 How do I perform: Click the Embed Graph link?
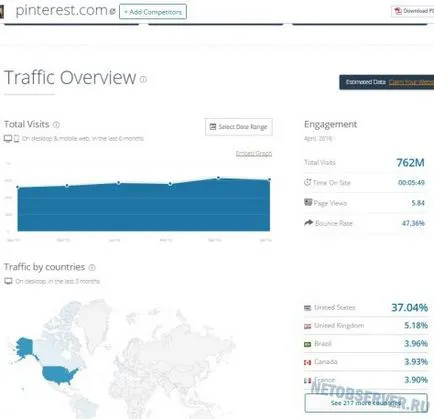click(254, 153)
